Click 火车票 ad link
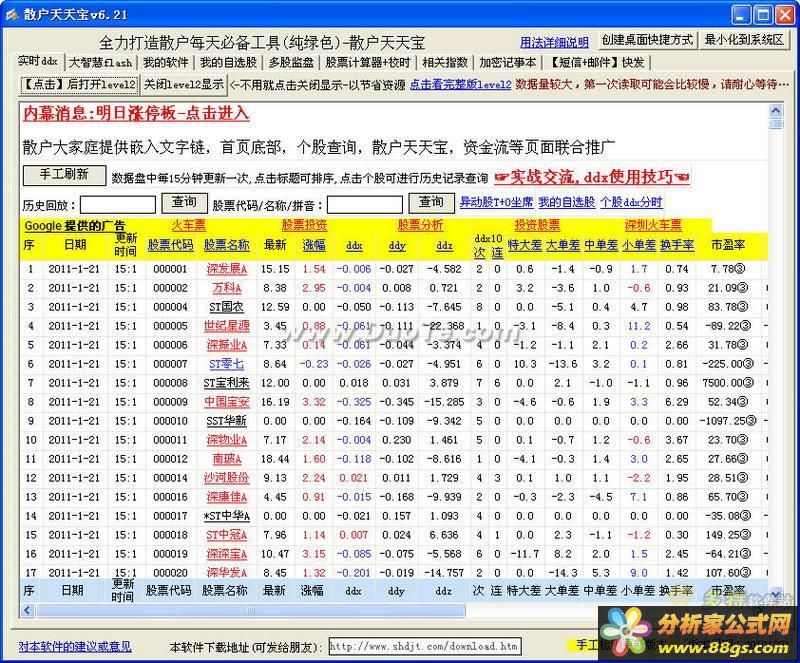This screenshot has width=800, height=663. pyautogui.click(x=188, y=225)
